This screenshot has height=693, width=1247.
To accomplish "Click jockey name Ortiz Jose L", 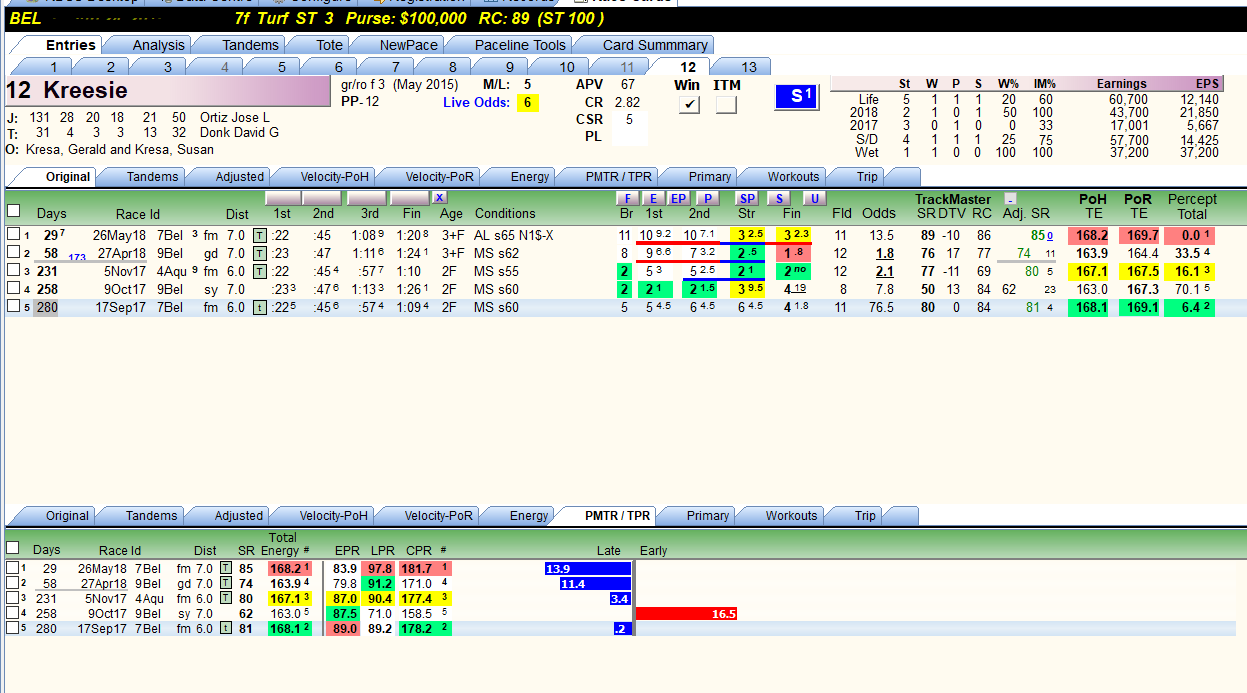I will 235,117.
